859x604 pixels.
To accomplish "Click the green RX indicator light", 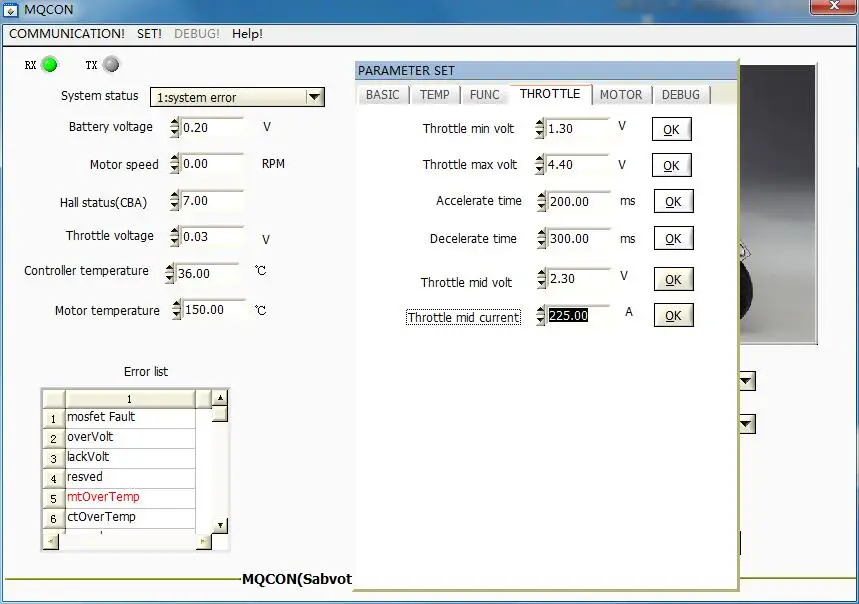I will [49, 65].
